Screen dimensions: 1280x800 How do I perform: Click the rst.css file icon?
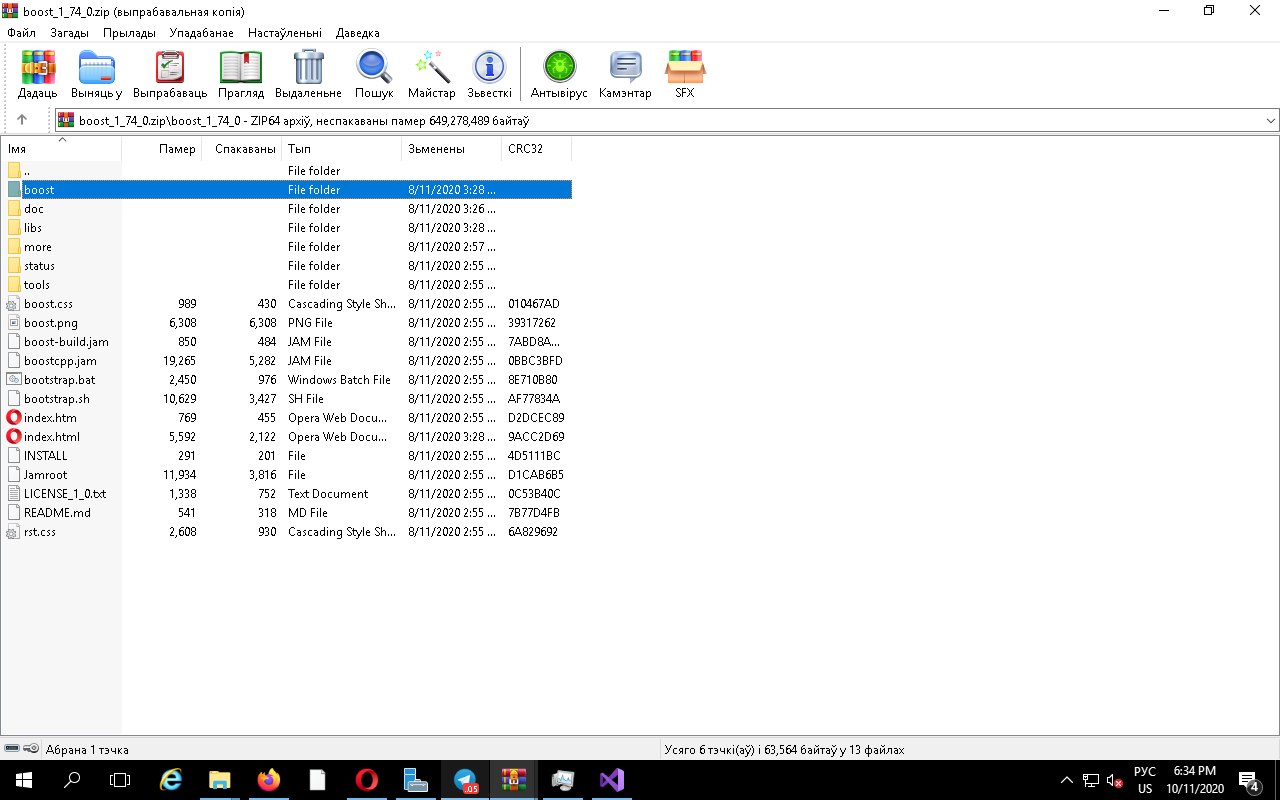point(14,532)
